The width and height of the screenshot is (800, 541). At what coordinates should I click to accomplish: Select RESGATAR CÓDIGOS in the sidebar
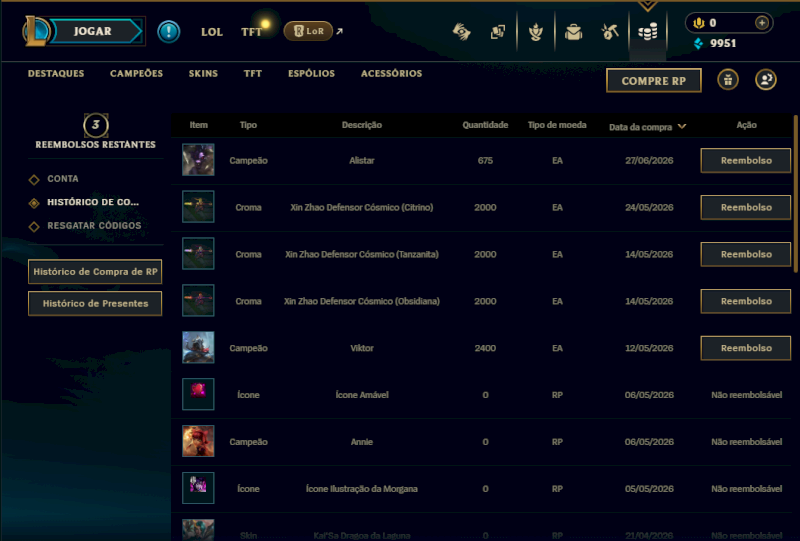[94, 226]
